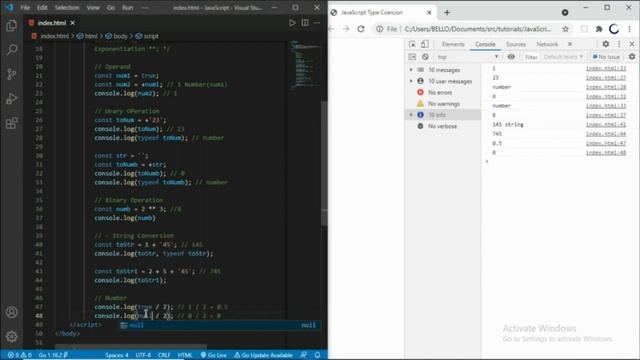Toggle DevTools inspect element picker

pyautogui.click(x=412, y=44)
